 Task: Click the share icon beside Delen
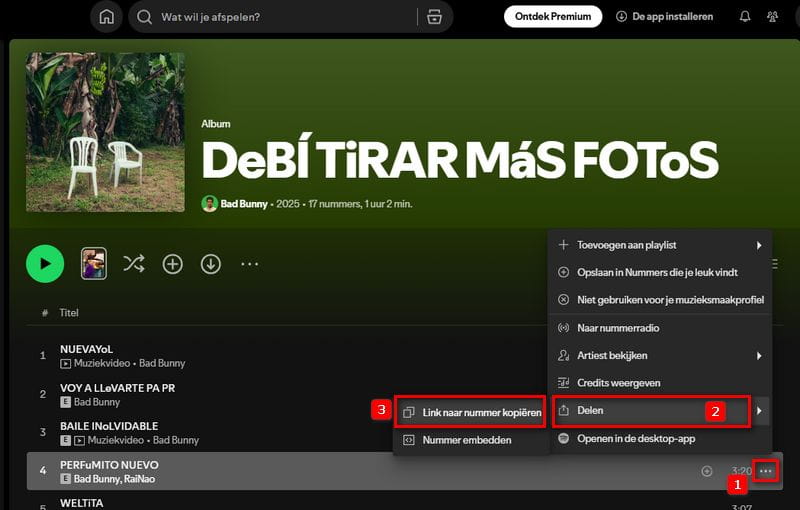[563, 410]
